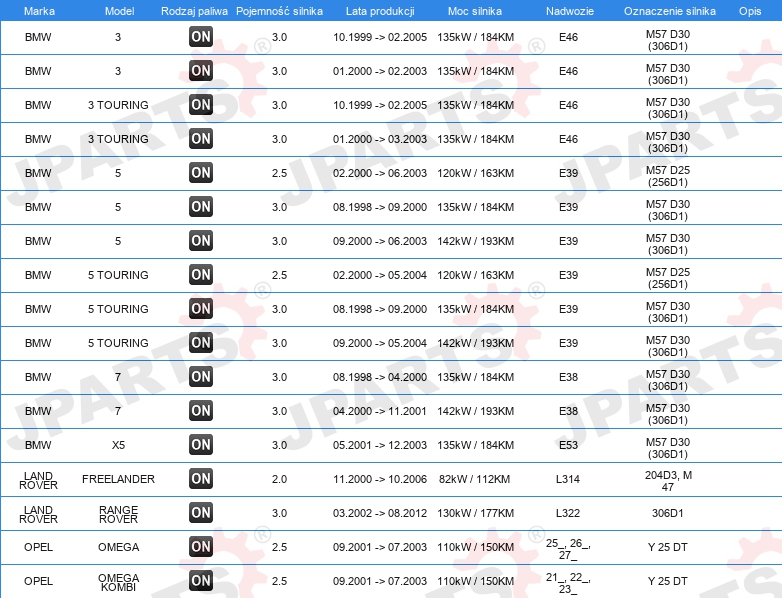Select the LAND ROVER cell in the FREELANDER row
This screenshot has height=598, width=782.
pyautogui.click(x=38, y=480)
